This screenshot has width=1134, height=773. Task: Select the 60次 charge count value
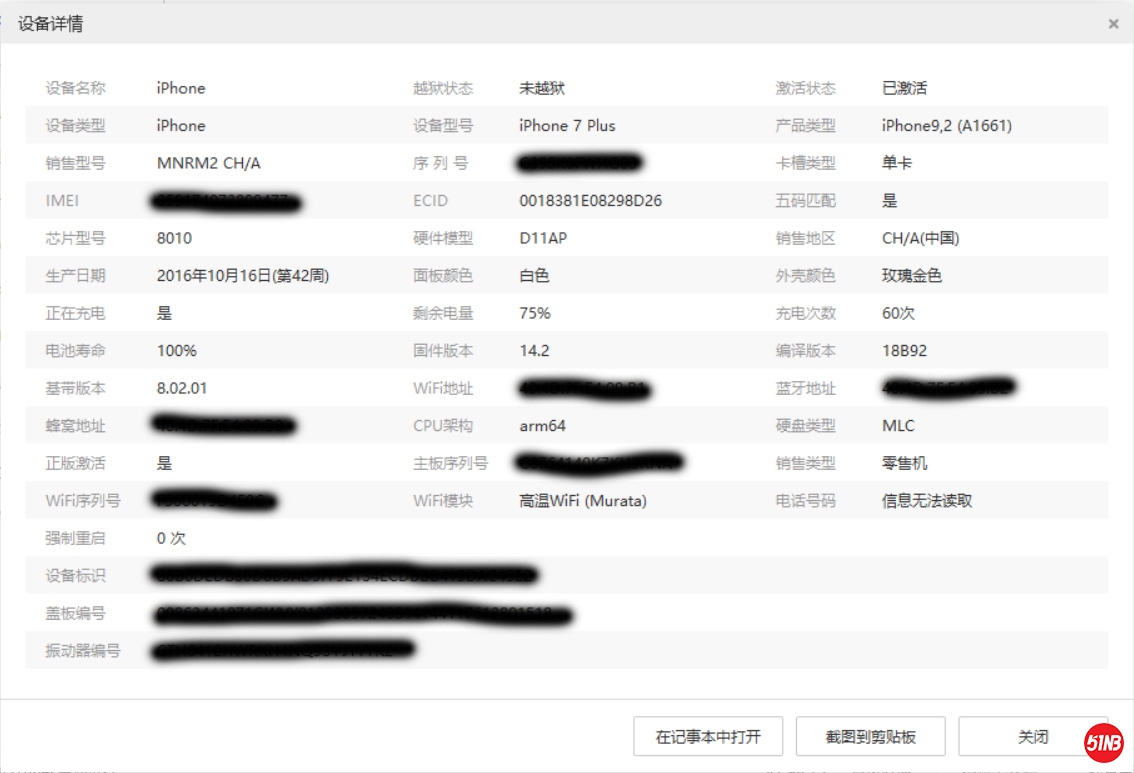898,313
